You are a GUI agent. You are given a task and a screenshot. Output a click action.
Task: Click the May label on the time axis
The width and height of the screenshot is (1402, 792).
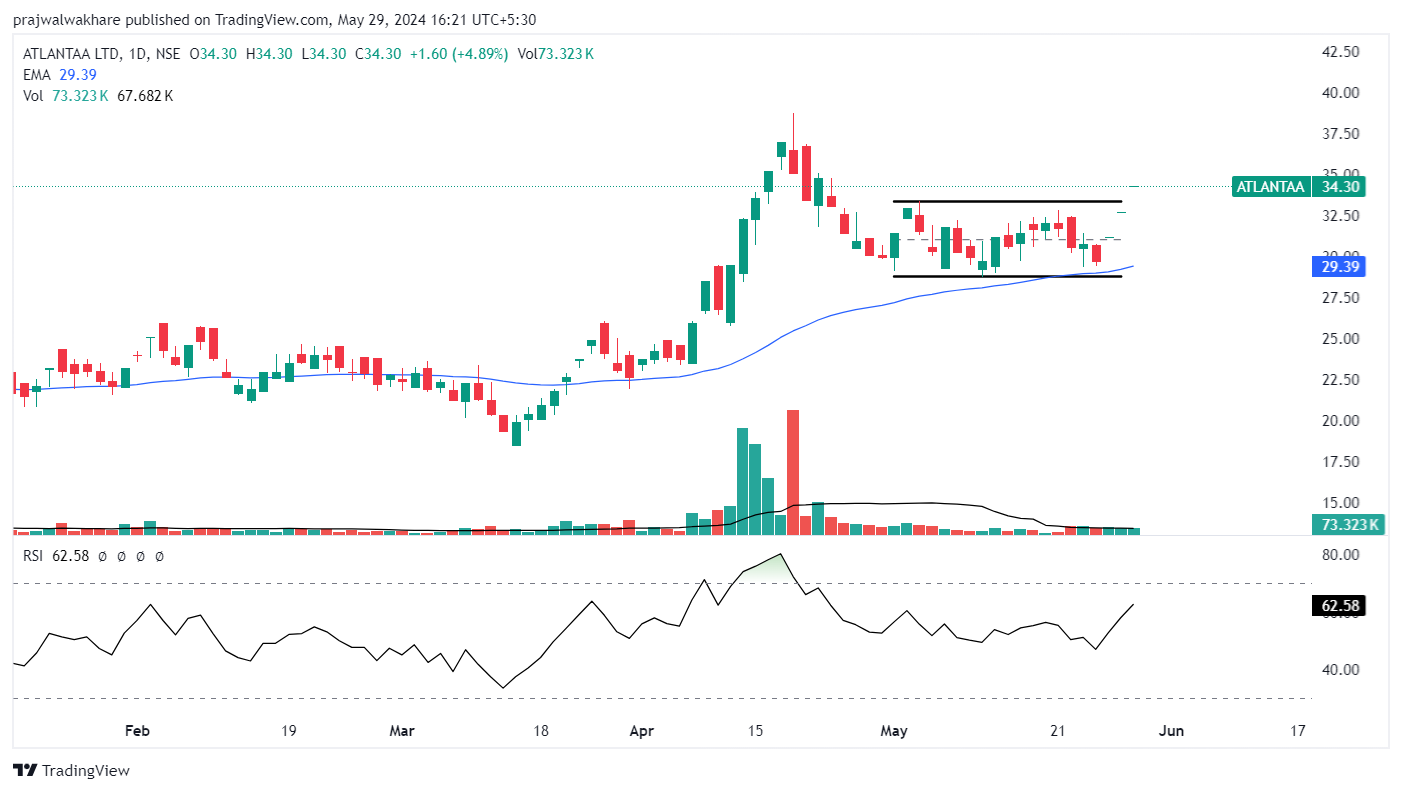click(893, 731)
